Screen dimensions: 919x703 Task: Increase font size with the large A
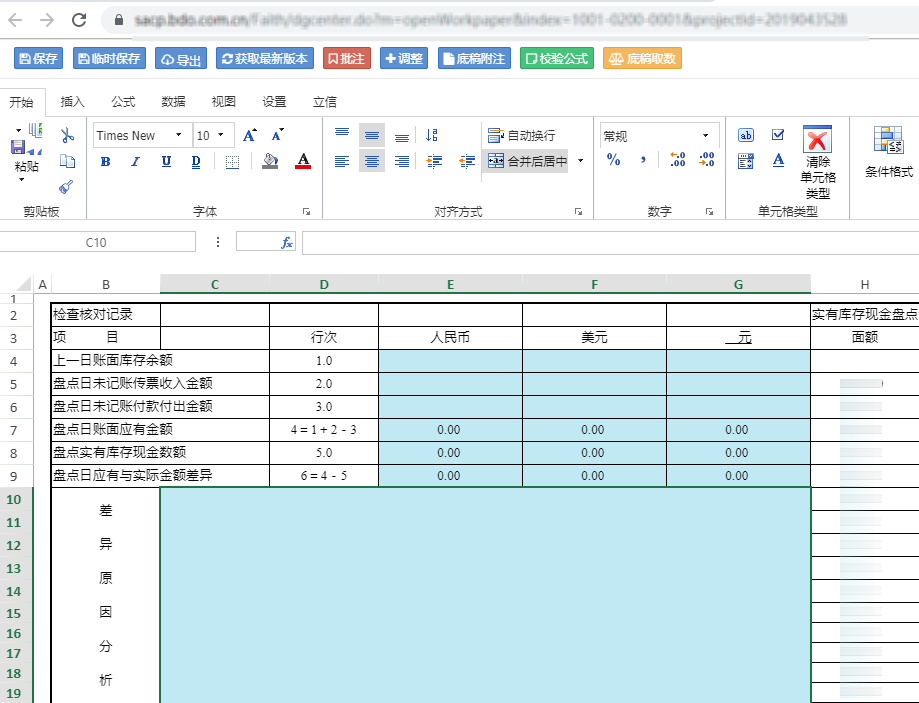click(250, 135)
